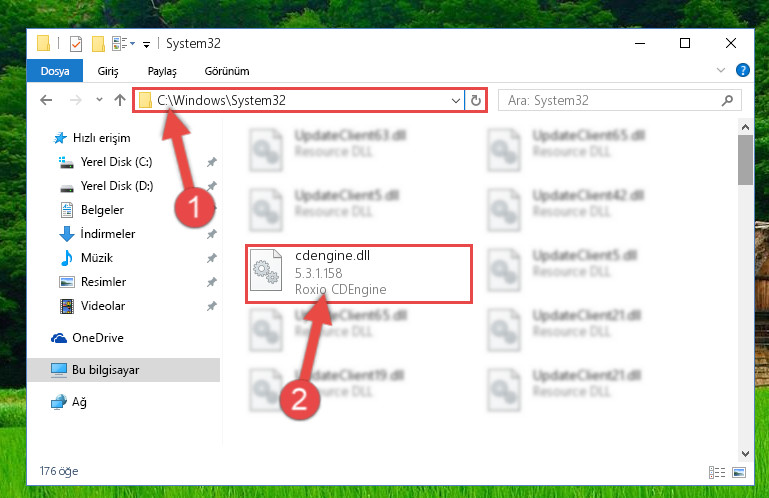This screenshot has height=498, width=769.
Task: Go up one folder level
Action: [120, 100]
